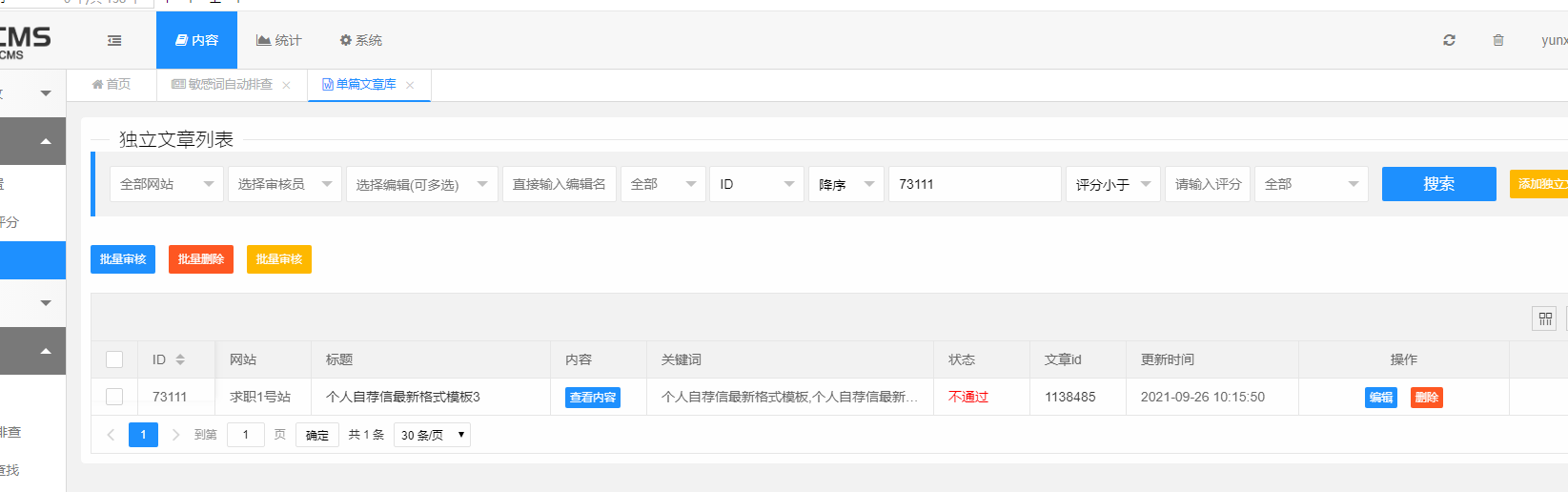Viewport: 1568px width, 492px height.
Task: Select the highlighted blue sidebar item
Action: pos(32,260)
